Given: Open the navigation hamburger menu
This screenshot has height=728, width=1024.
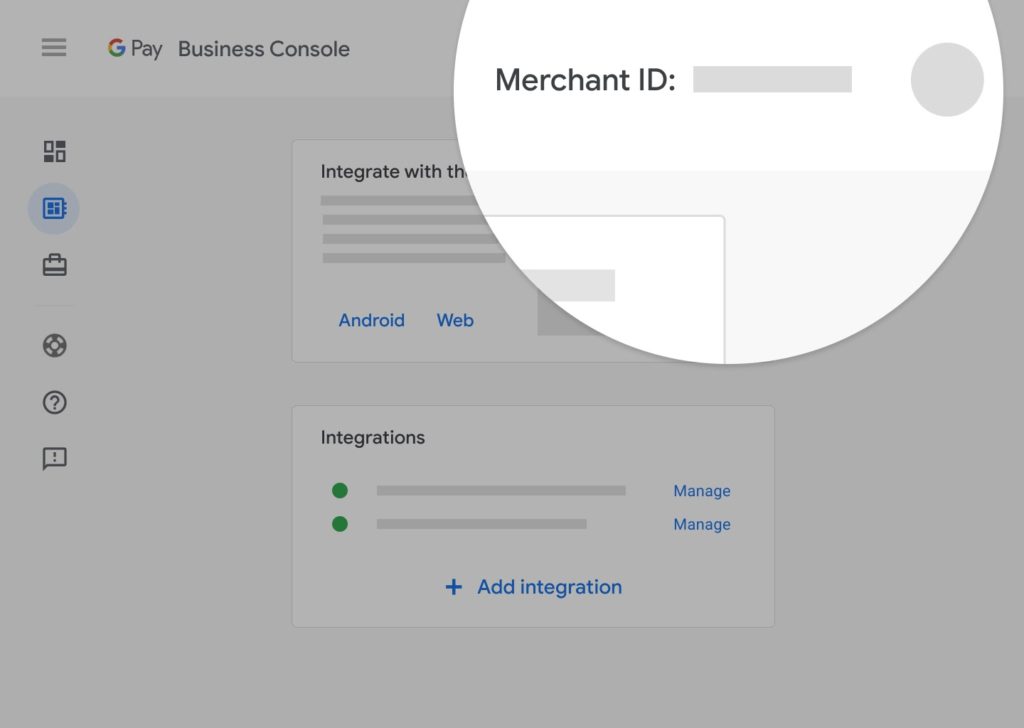Looking at the screenshot, I should tap(53, 48).
